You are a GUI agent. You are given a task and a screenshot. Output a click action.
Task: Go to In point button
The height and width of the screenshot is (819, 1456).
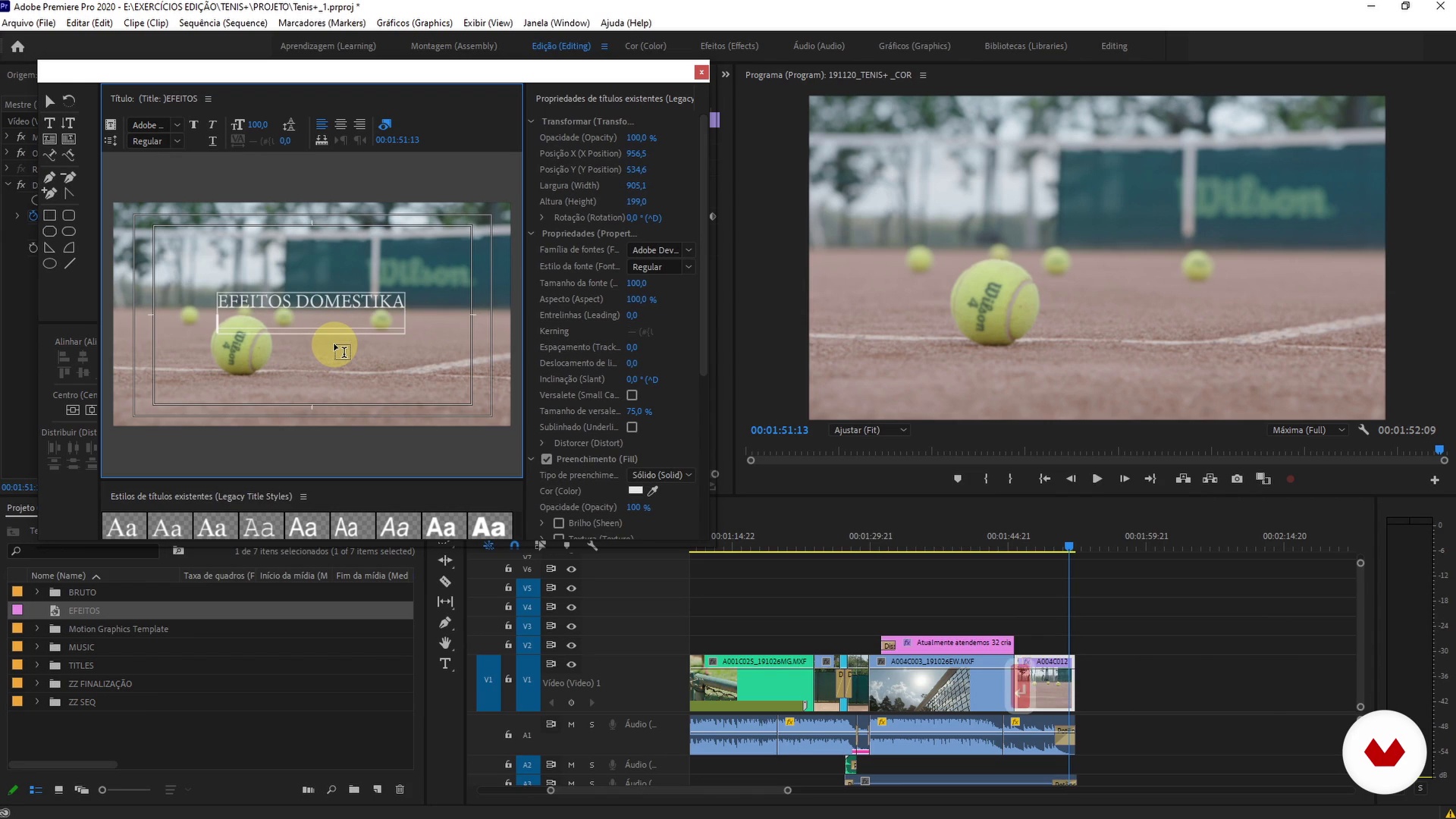tap(1044, 479)
